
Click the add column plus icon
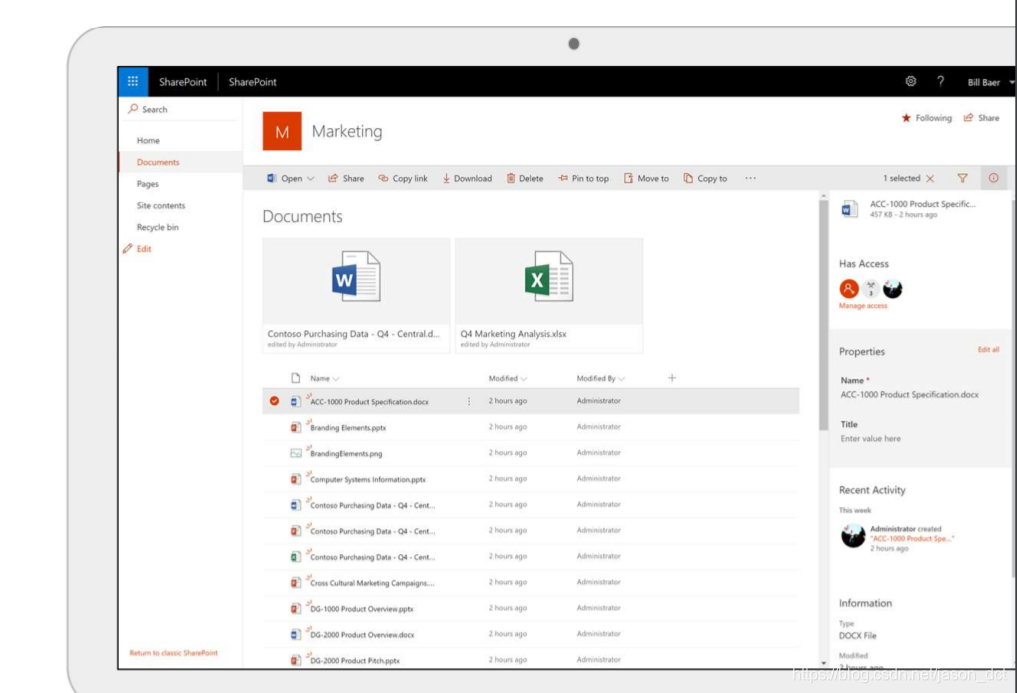coord(672,378)
